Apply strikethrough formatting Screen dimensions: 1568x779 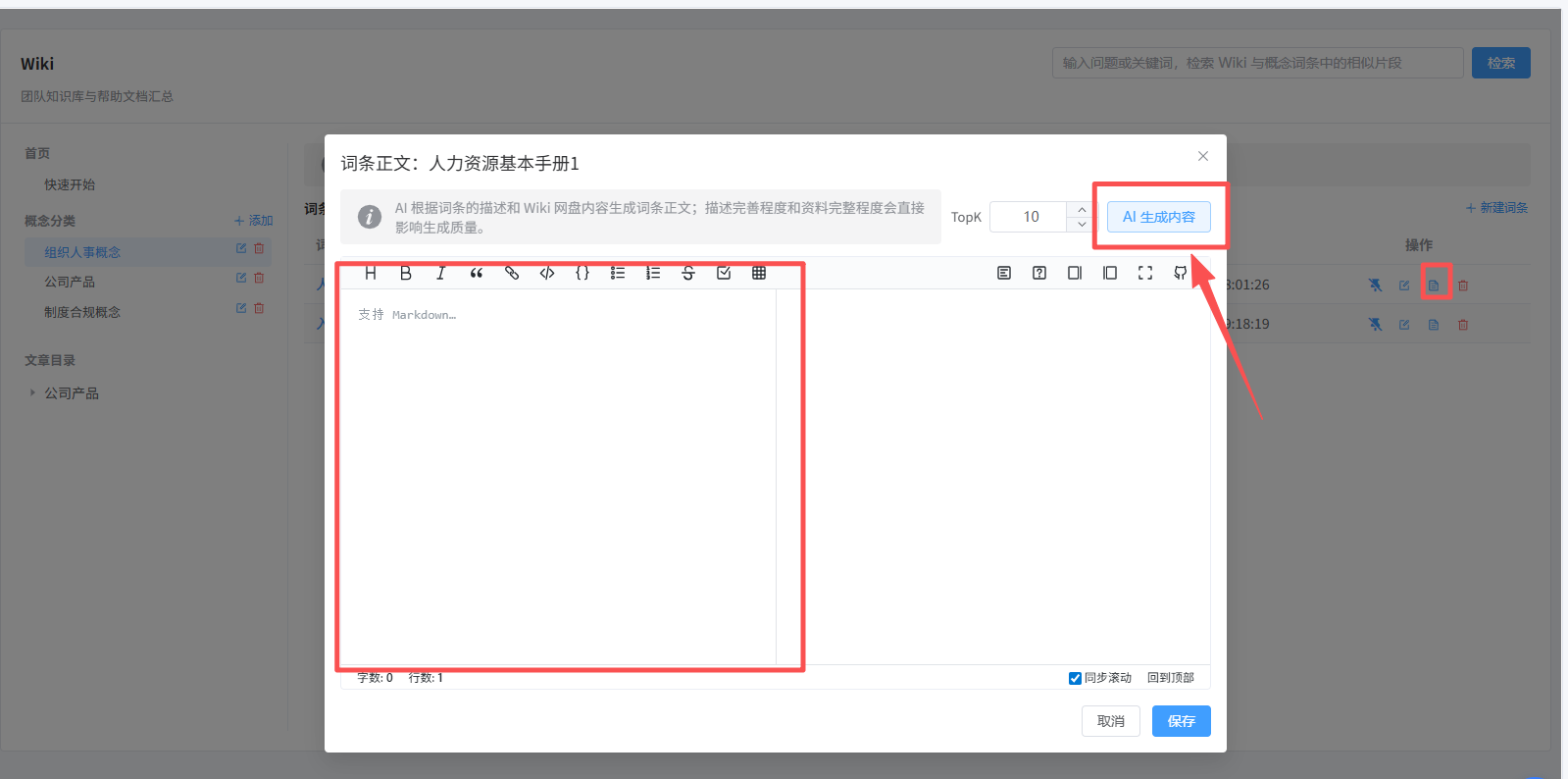click(x=688, y=273)
